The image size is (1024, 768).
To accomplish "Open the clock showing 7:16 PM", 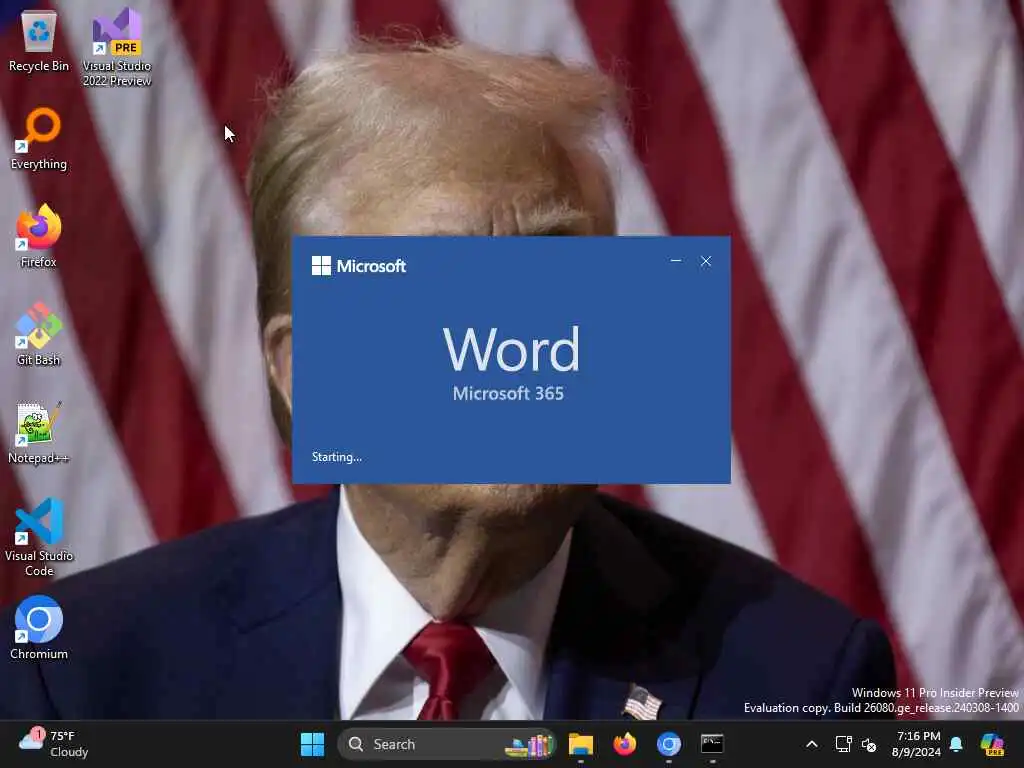I will [917, 744].
